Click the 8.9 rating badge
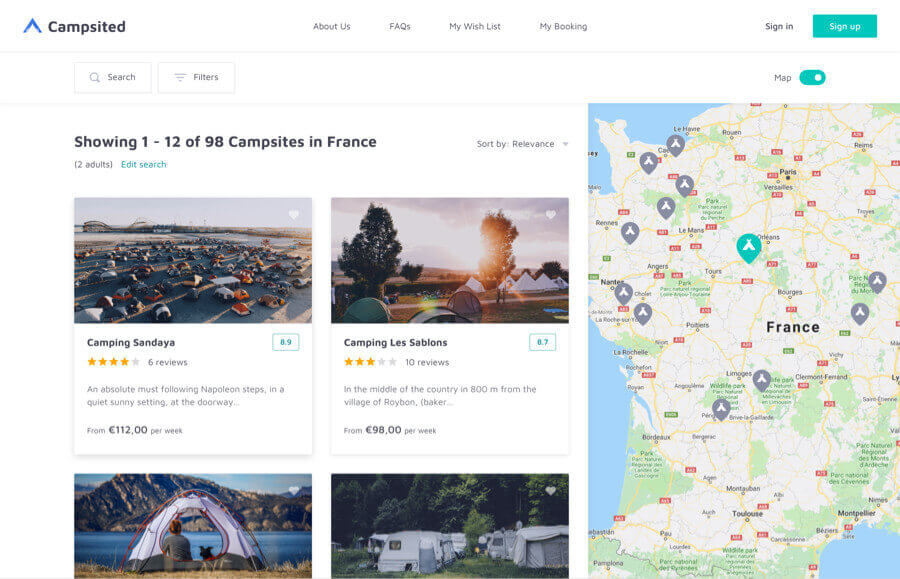This screenshot has height=579, width=900. pos(285,342)
